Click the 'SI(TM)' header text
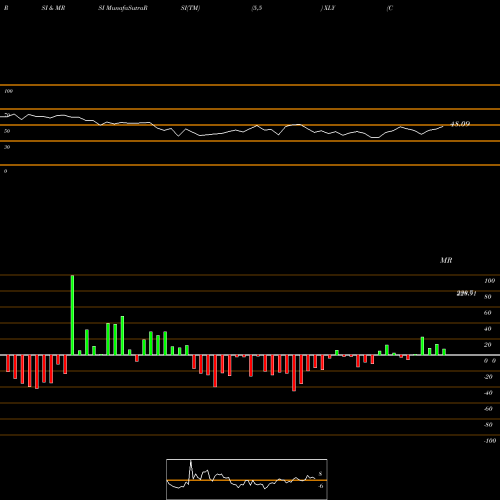This screenshot has height=500, width=500. point(190,8)
